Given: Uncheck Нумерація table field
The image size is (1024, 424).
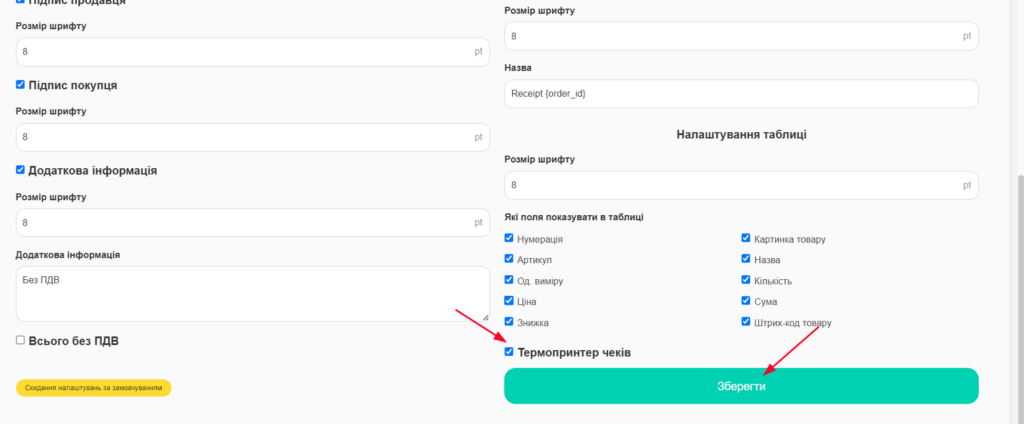Looking at the screenshot, I should pos(509,238).
